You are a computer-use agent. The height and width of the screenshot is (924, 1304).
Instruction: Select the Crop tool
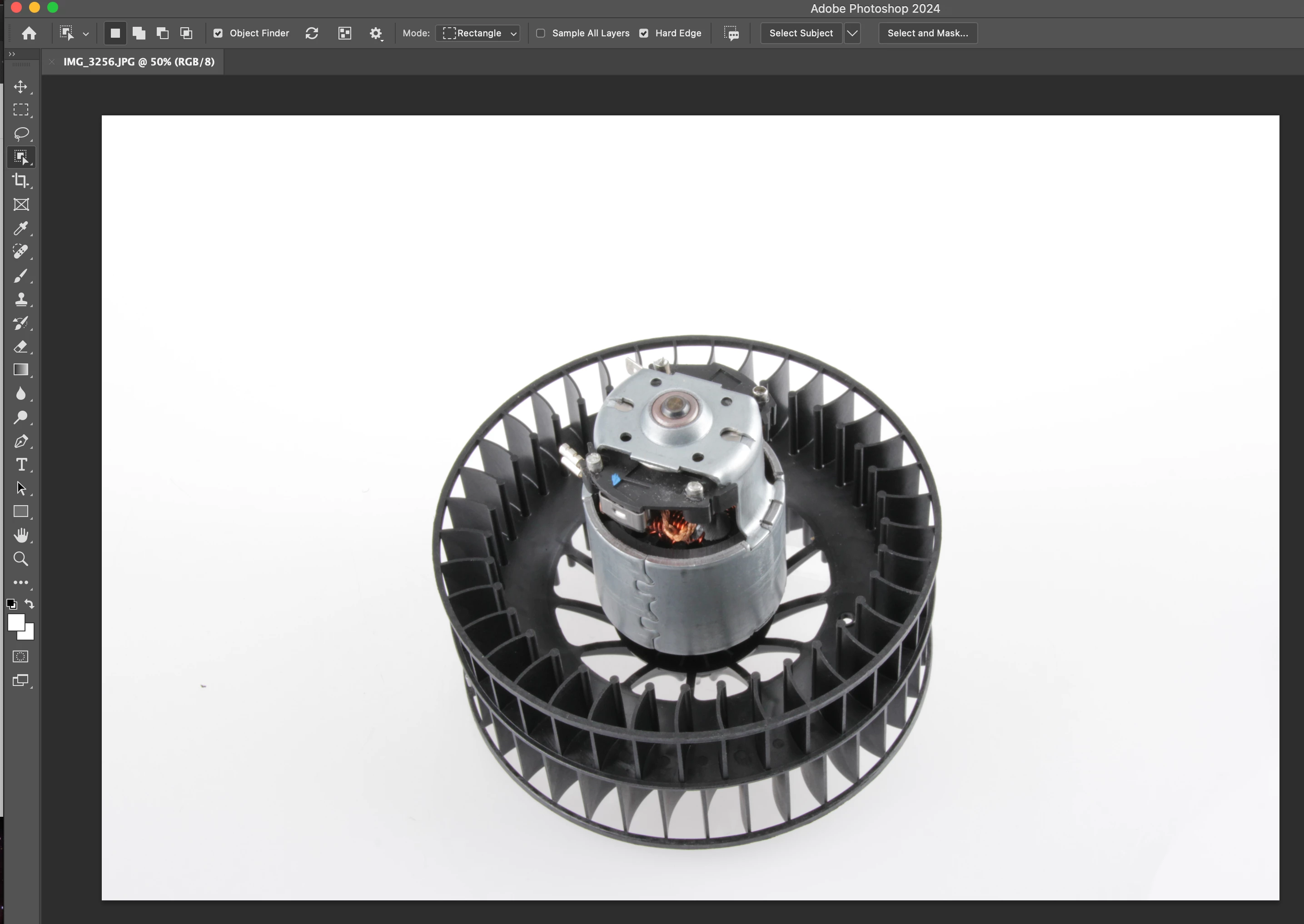point(21,181)
